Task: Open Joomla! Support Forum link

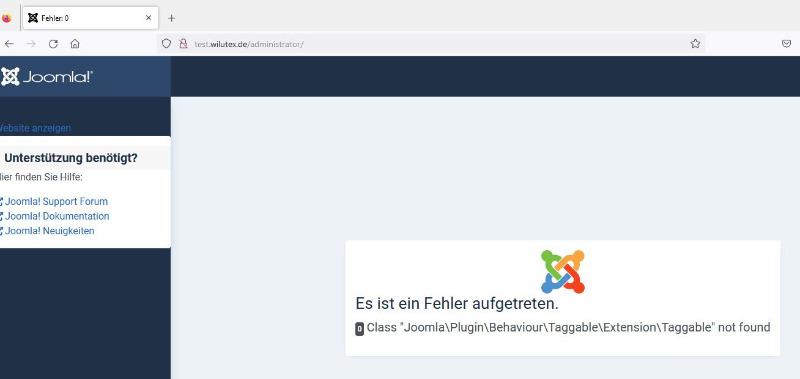Action: click(x=56, y=201)
